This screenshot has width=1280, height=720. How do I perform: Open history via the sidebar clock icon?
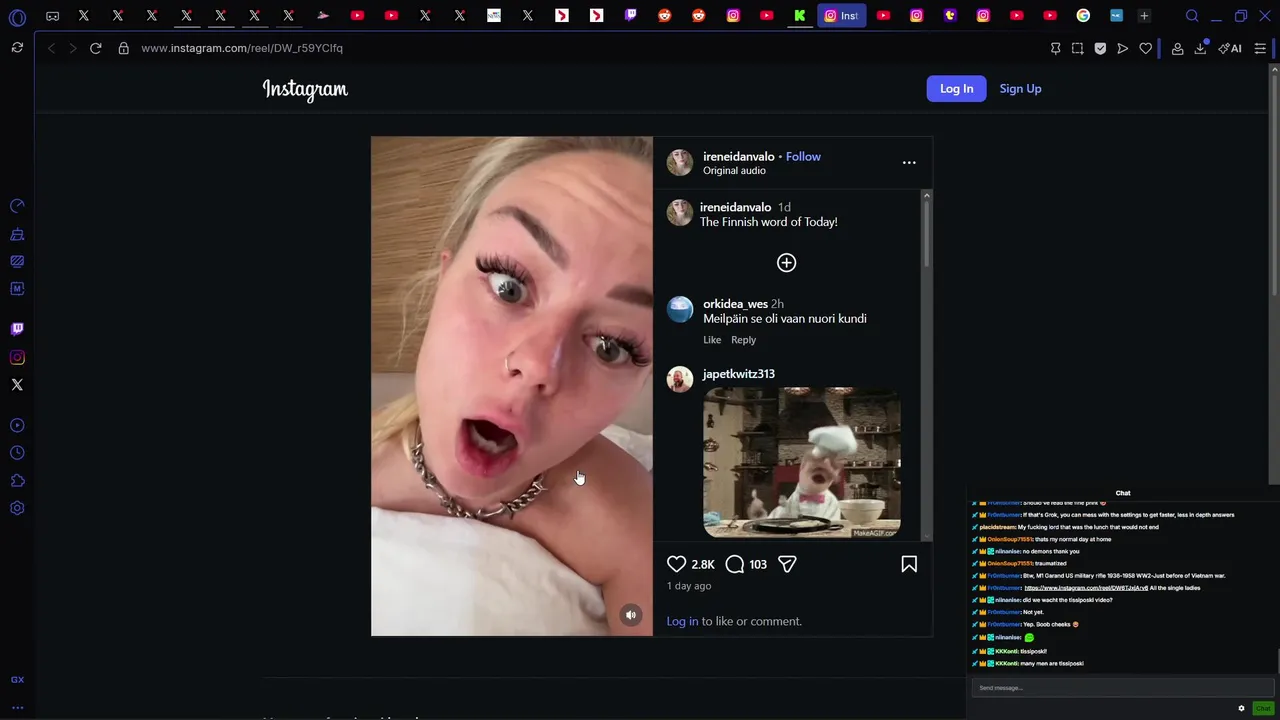(17, 453)
